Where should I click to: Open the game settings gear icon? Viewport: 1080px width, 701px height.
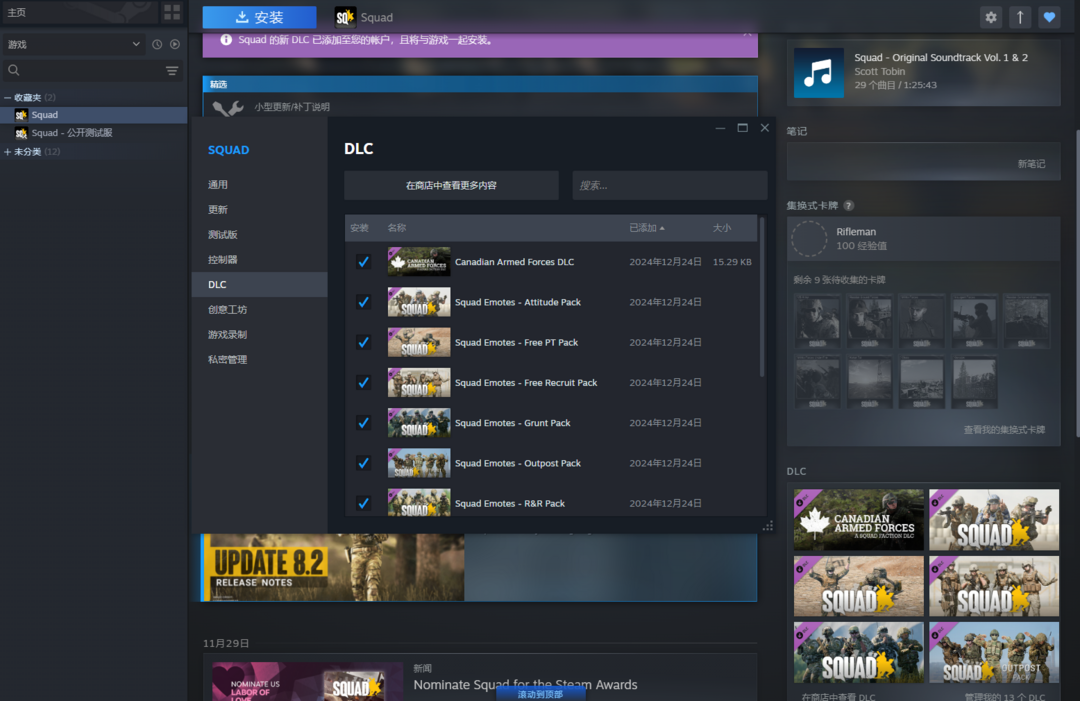[991, 17]
